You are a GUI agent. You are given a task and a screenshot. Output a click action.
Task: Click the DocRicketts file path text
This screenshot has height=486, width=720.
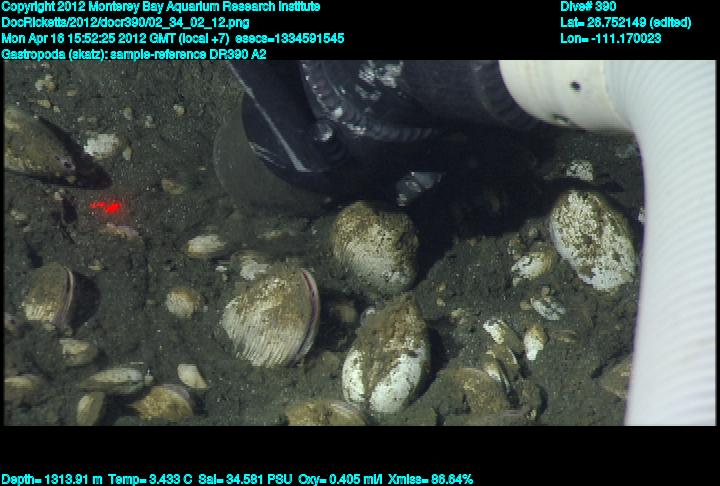click(x=126, y=22)
